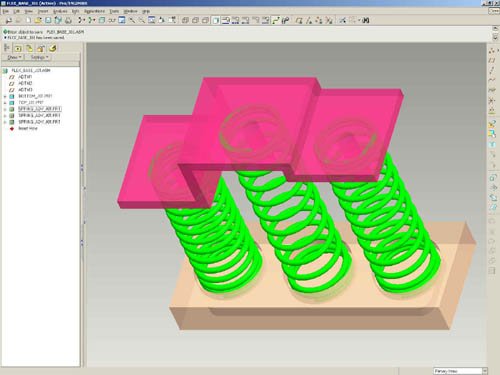
Task: Refit the model to the screen
Action: (152, 20)
